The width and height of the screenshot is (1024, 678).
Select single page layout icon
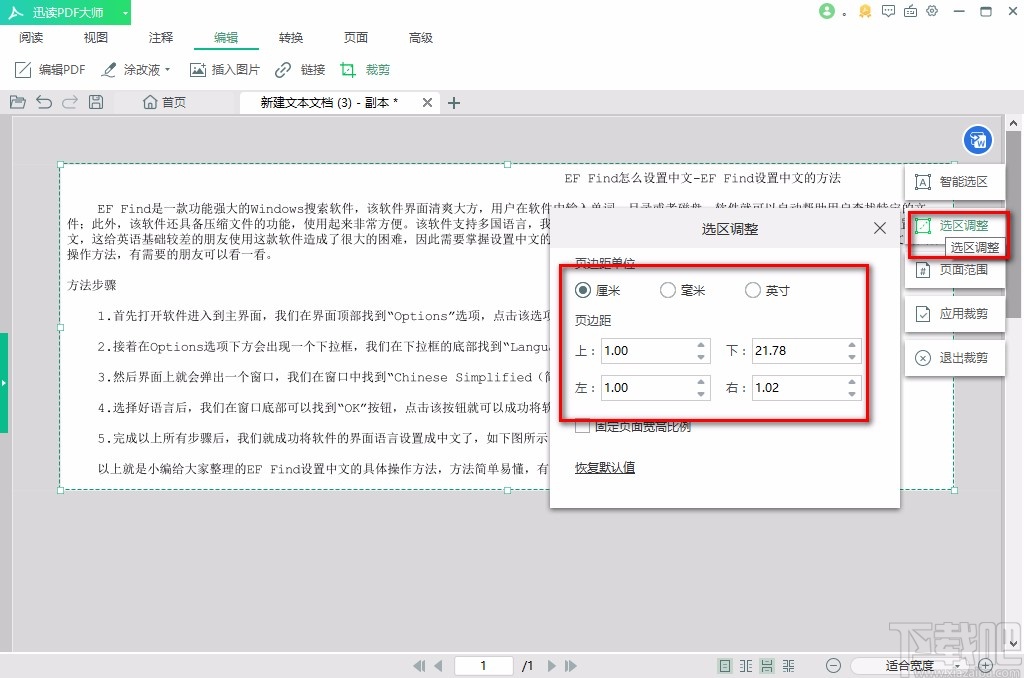(725, 666)
